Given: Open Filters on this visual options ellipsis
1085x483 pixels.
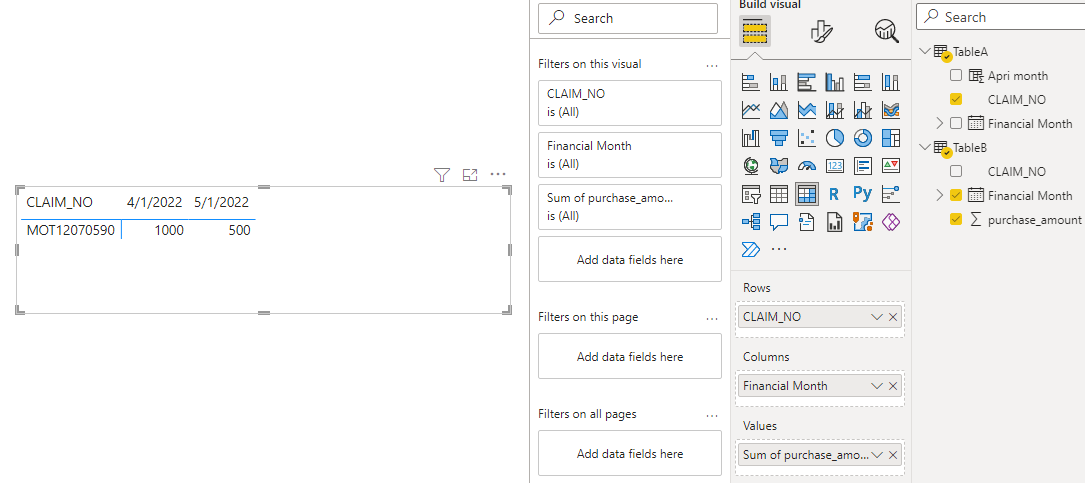Looking at the screenshot, I should tap(712, 64).
